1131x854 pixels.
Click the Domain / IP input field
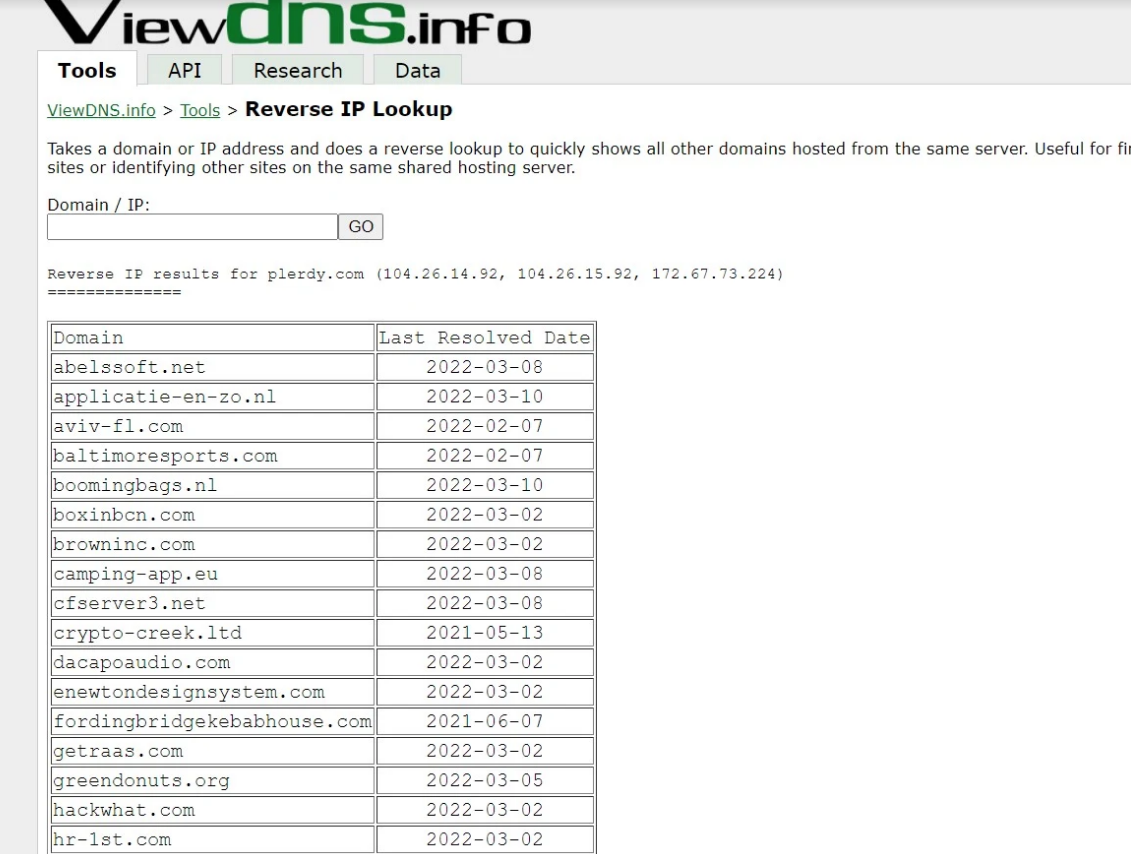[x=190, y=226]
